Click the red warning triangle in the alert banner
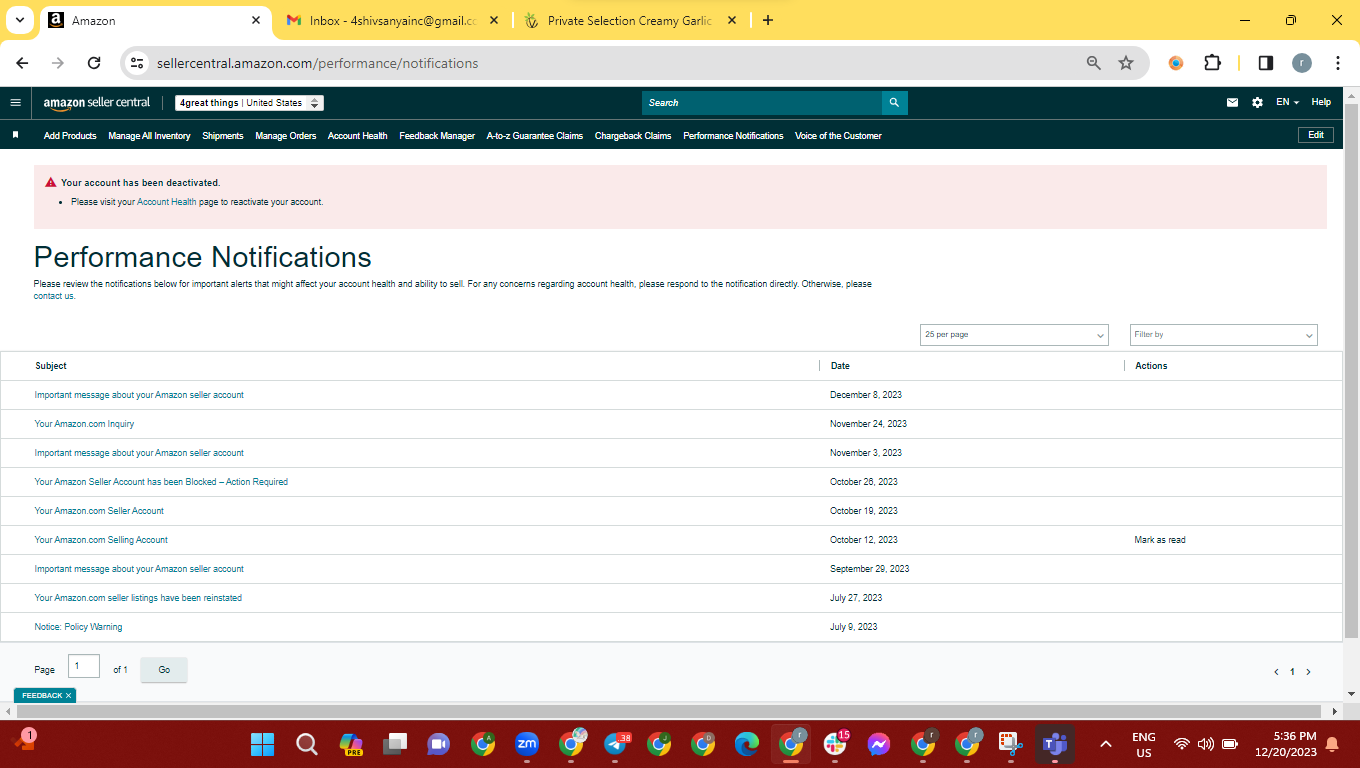 click(x=50, y=183)
